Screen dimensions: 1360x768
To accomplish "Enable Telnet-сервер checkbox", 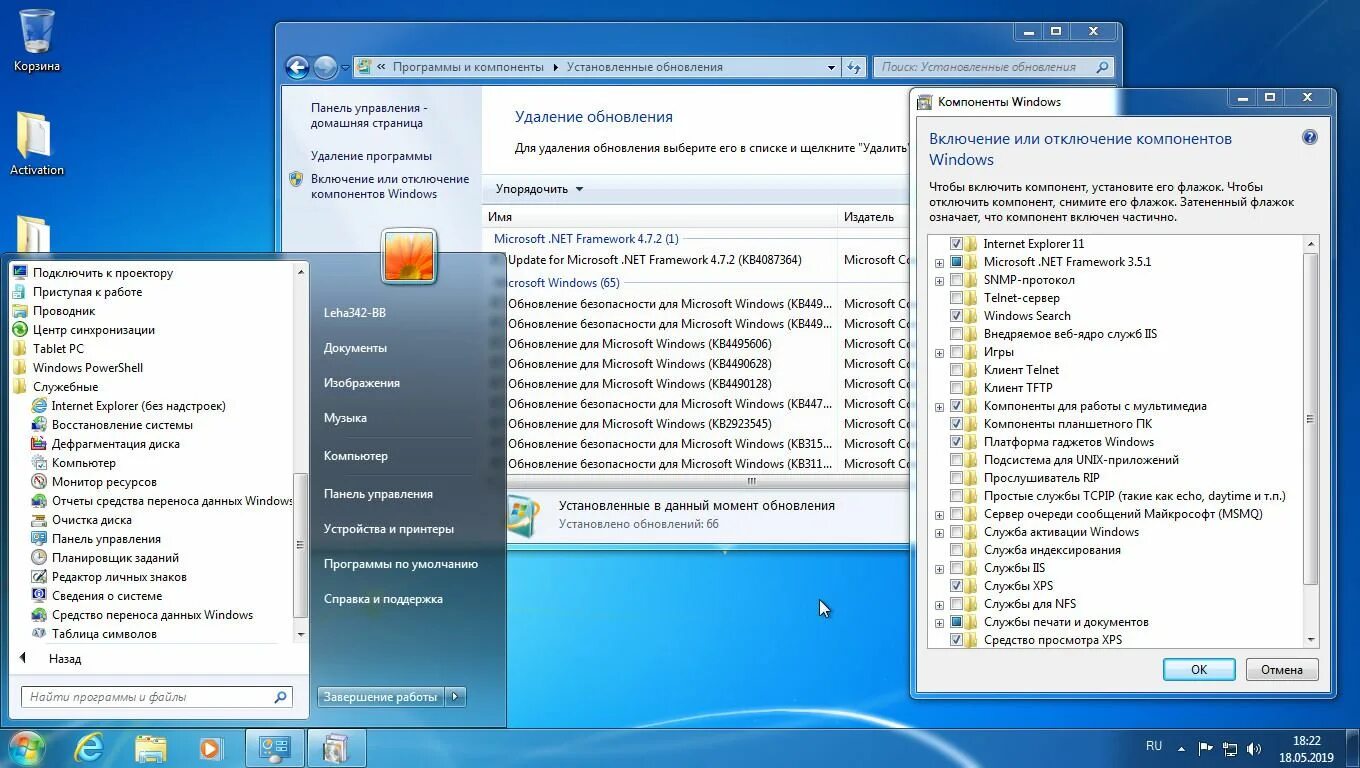I will (956, 298).
